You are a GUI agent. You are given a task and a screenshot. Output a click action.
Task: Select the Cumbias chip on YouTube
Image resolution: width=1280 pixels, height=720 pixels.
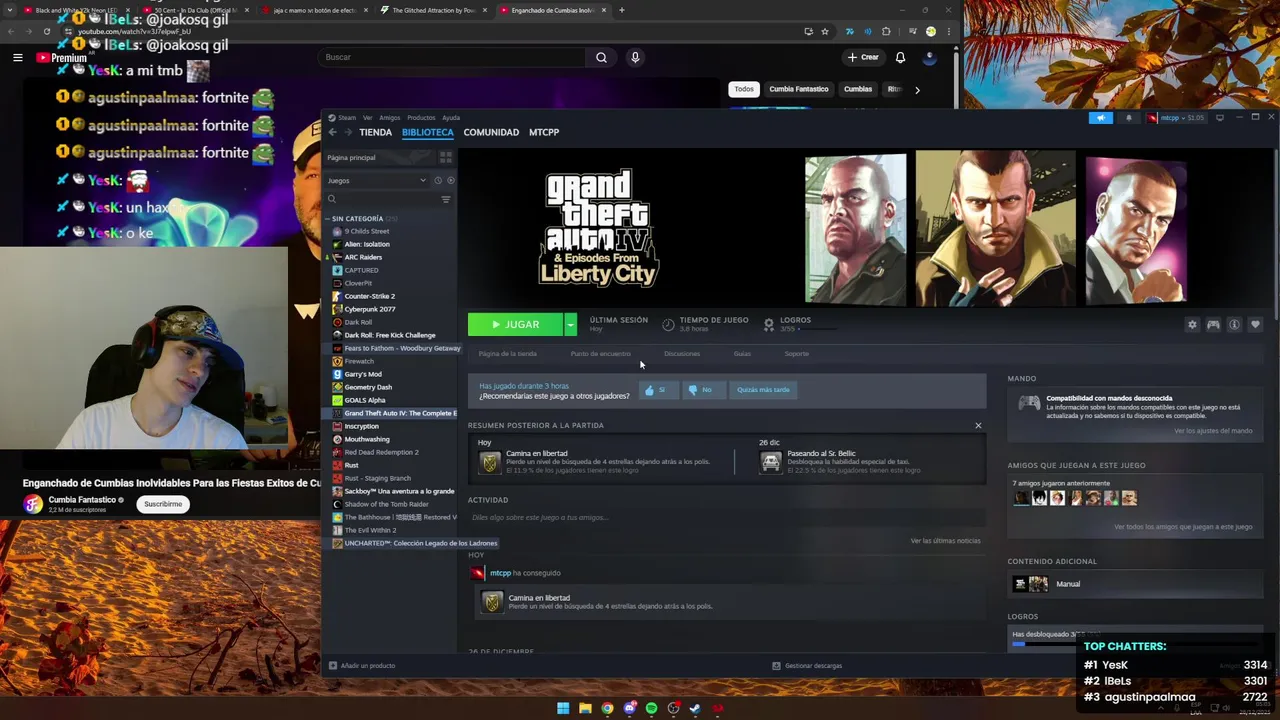[x=858, y=89]
